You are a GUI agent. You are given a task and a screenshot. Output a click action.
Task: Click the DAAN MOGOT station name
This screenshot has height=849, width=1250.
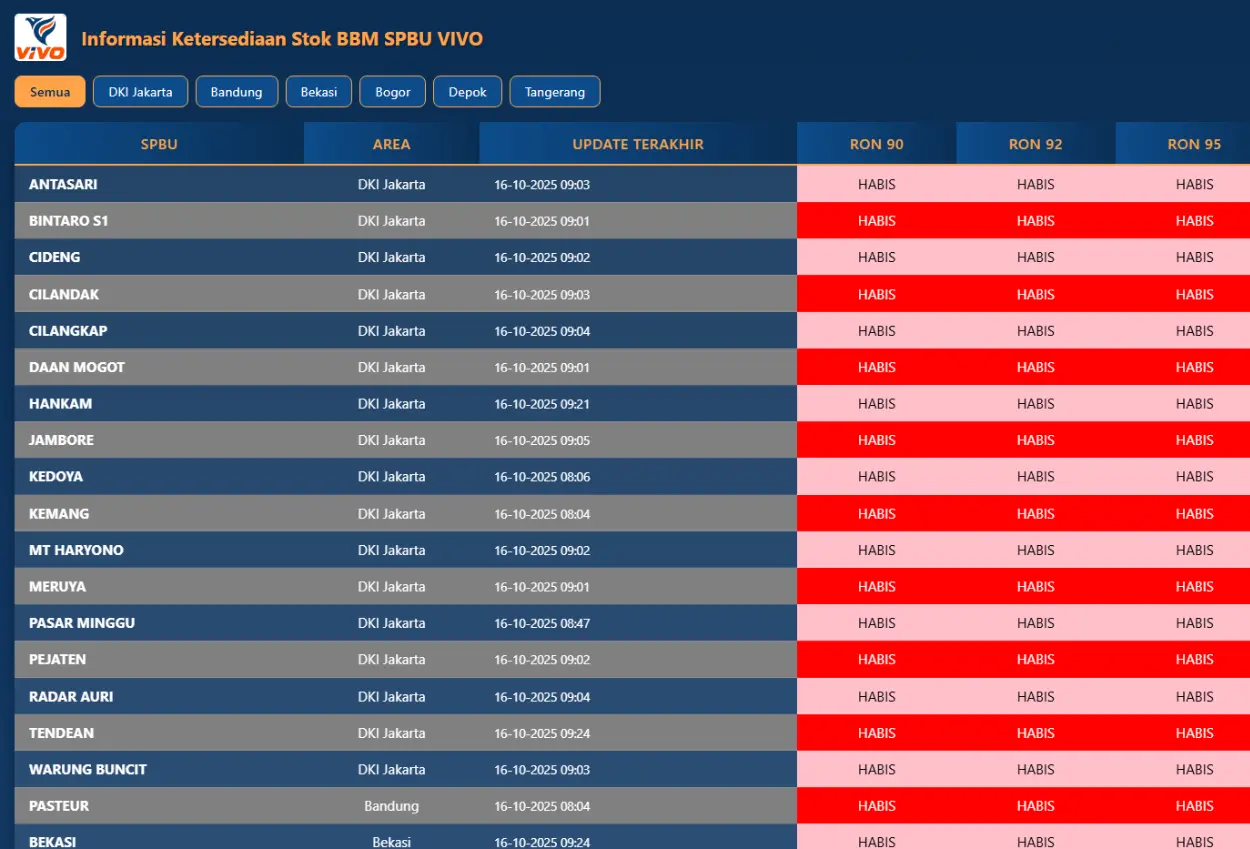click(x=77, y=367)
